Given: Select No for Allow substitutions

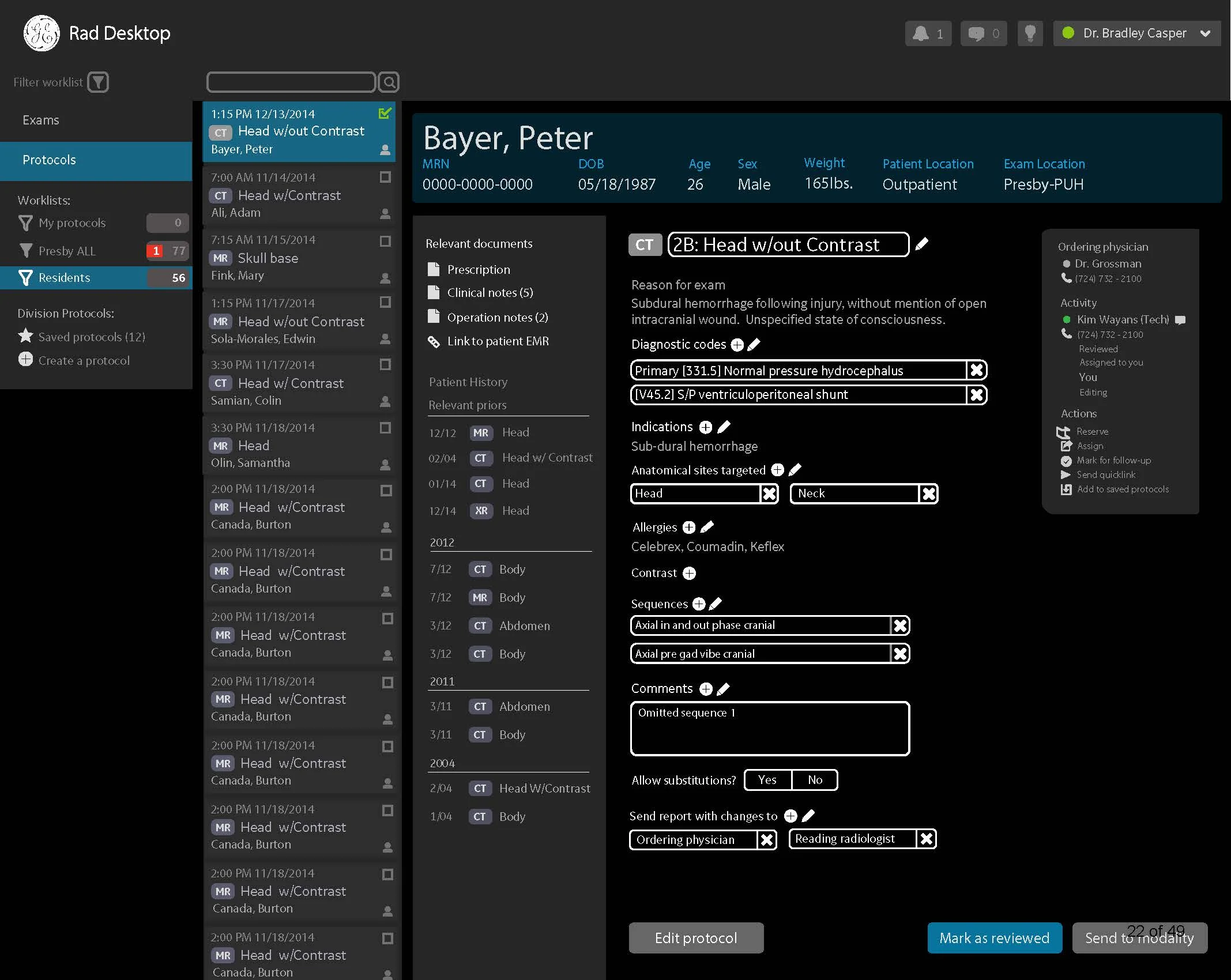Looking at the screenshot, I should click(x=815, y=780).
